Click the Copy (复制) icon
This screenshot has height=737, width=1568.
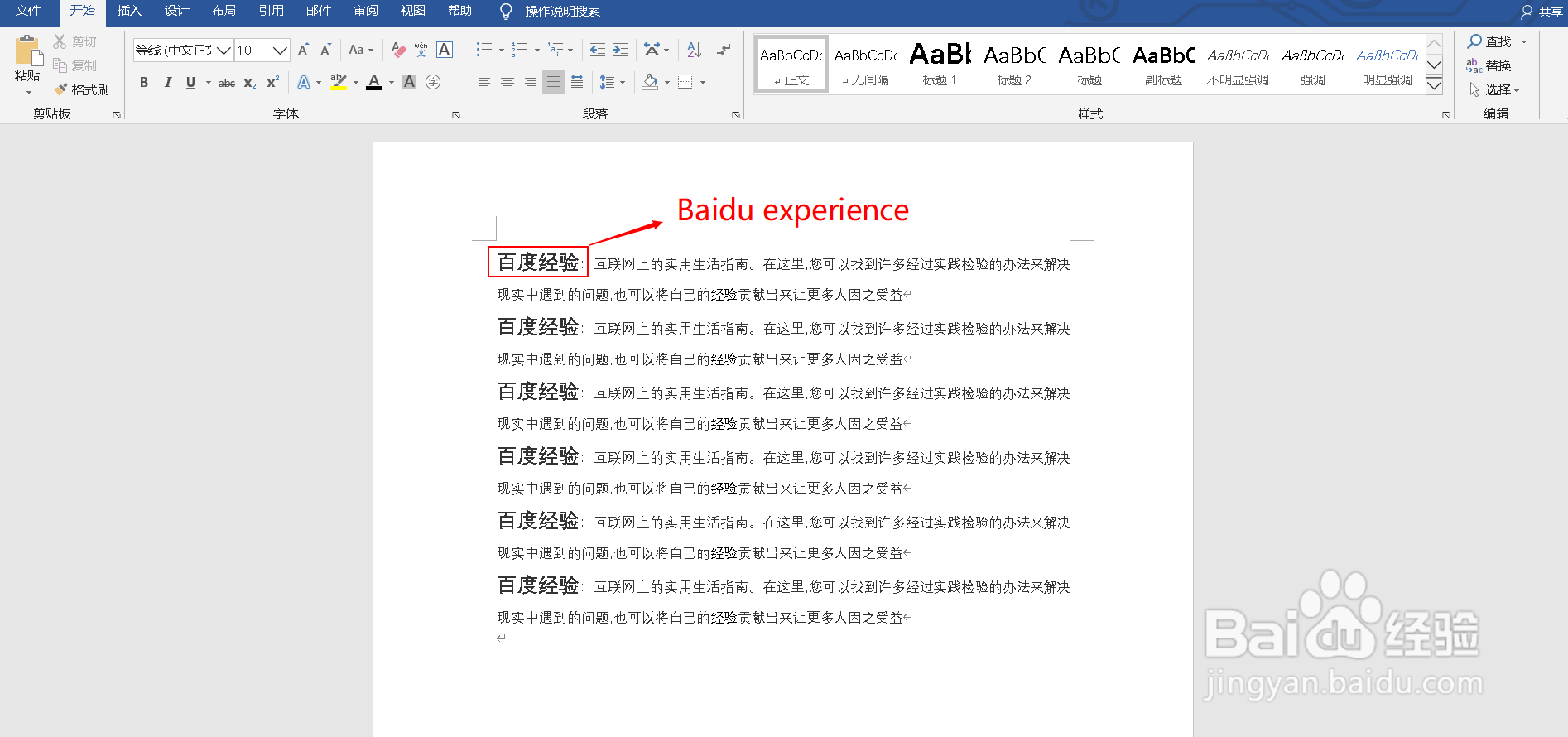(x=60, y=65)
